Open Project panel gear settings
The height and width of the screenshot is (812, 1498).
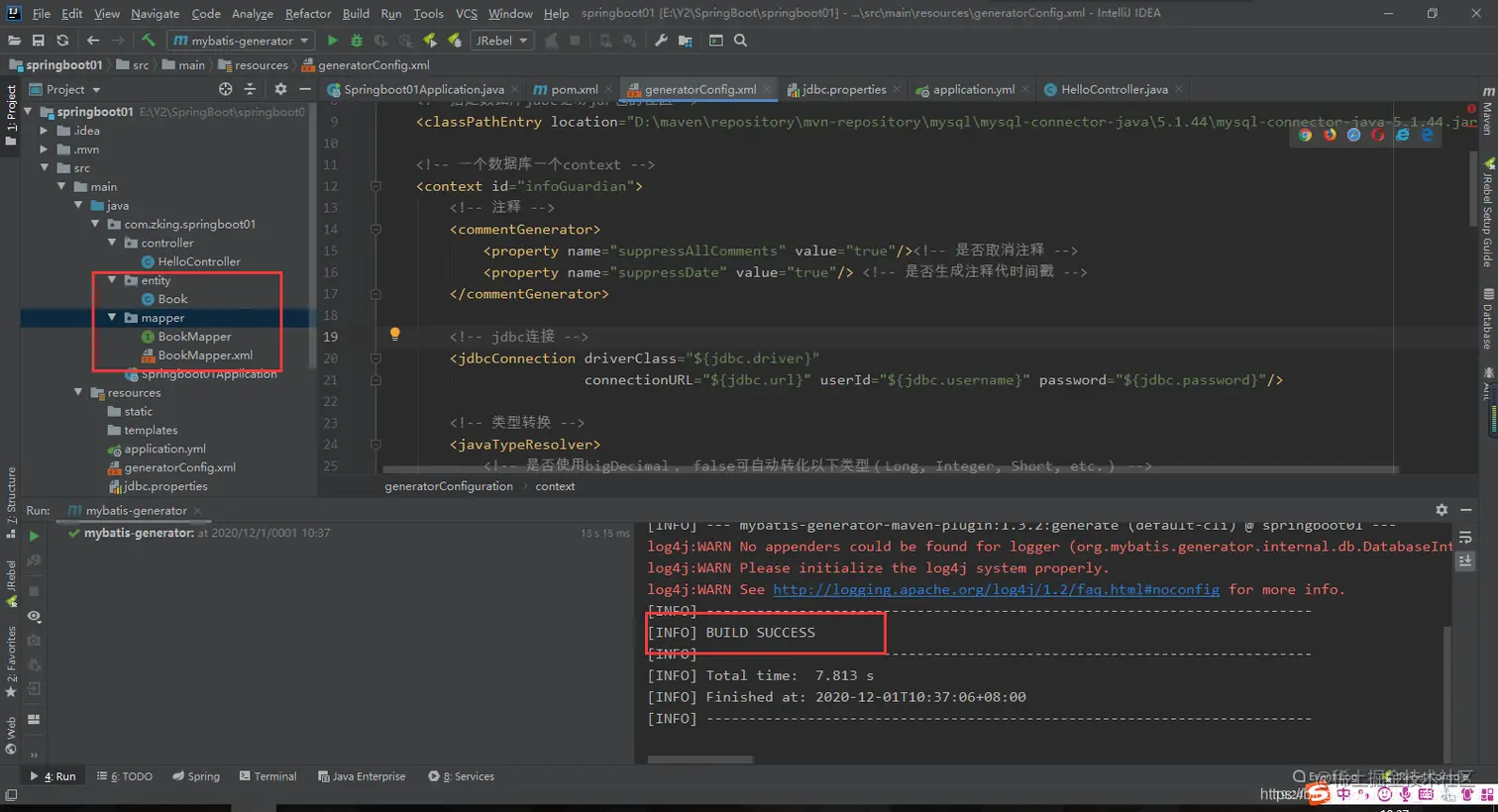280,89
